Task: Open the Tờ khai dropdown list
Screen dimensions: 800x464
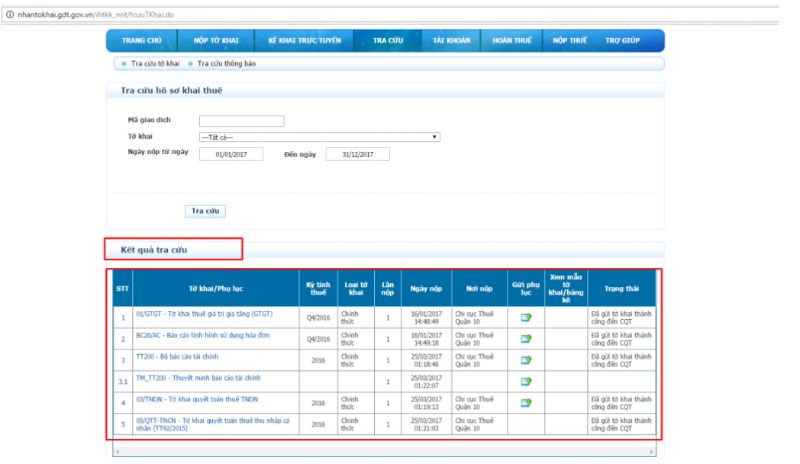Action: tap(320, 137)
